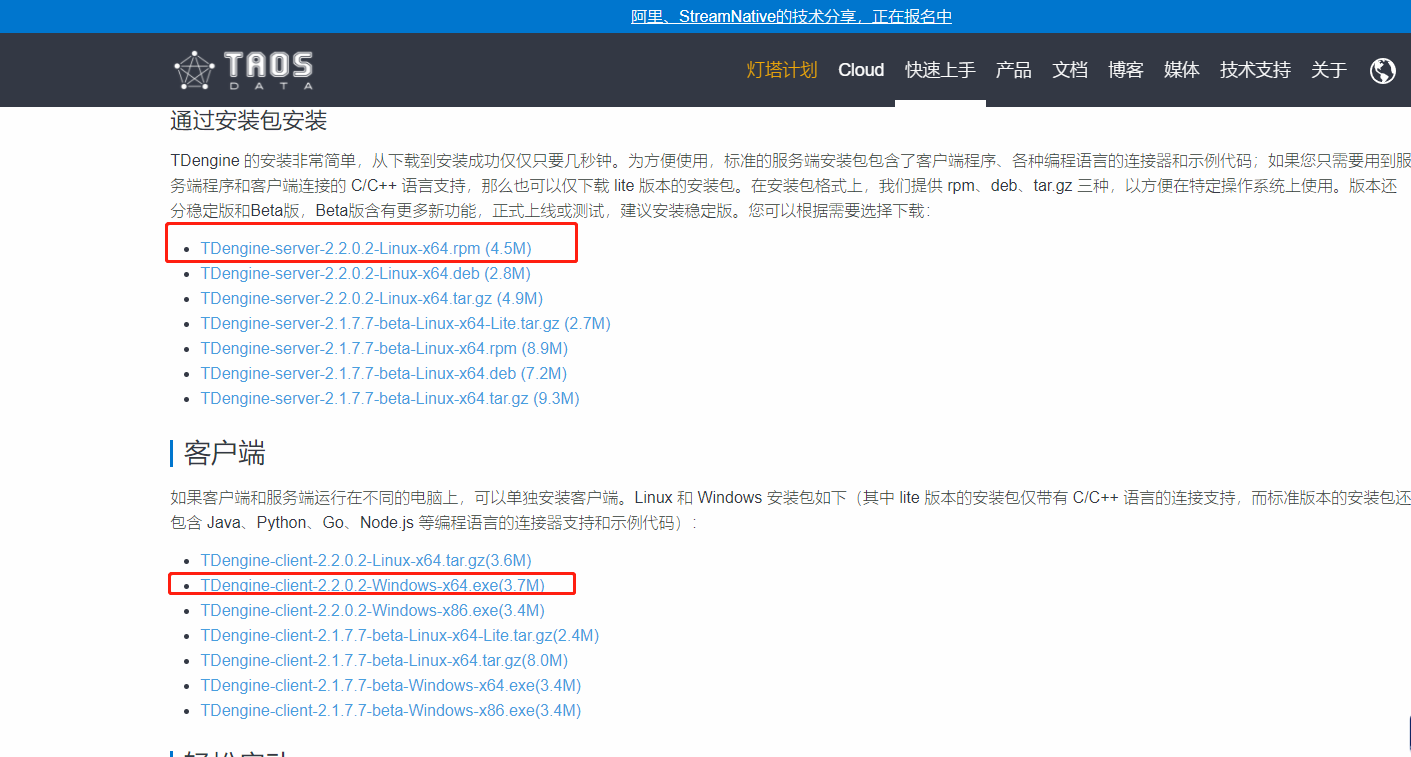
Task: Download TDengine-client-2.1.7.7-beta-Windows-x86.exe
Action: pos(390,710)
